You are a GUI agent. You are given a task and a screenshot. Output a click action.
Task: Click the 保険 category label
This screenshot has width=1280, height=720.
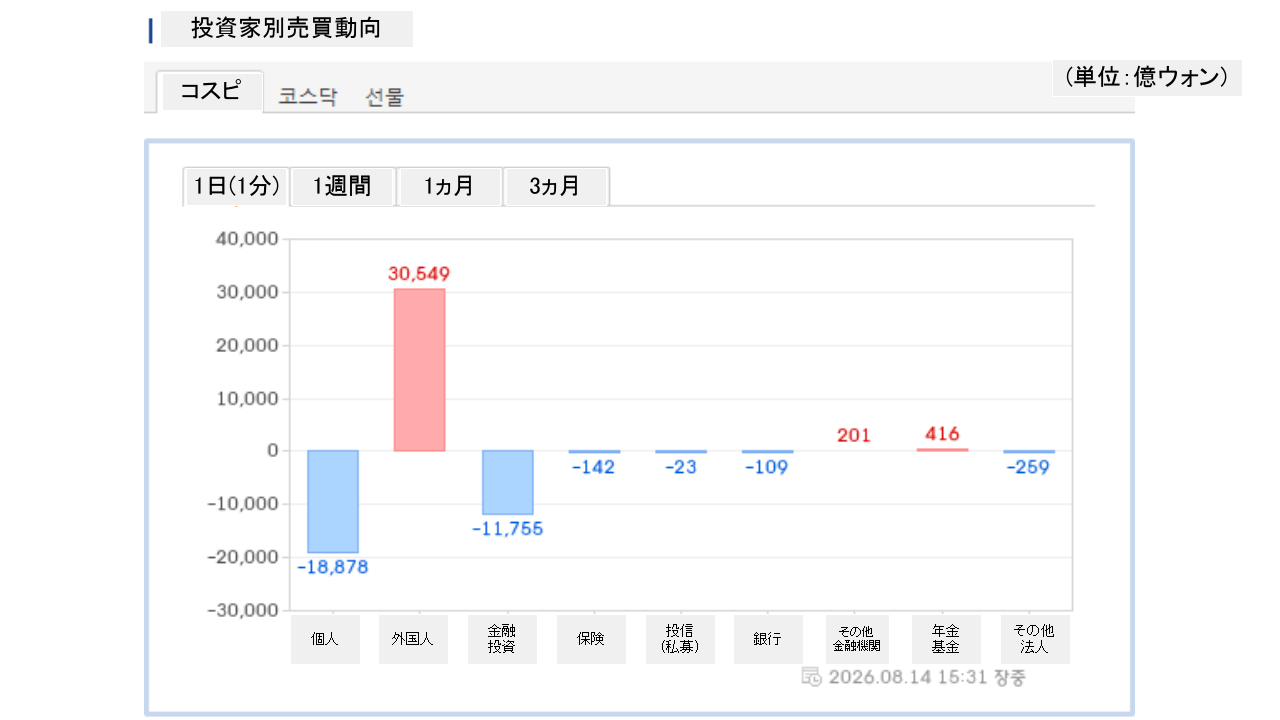(x=591, y=639)
